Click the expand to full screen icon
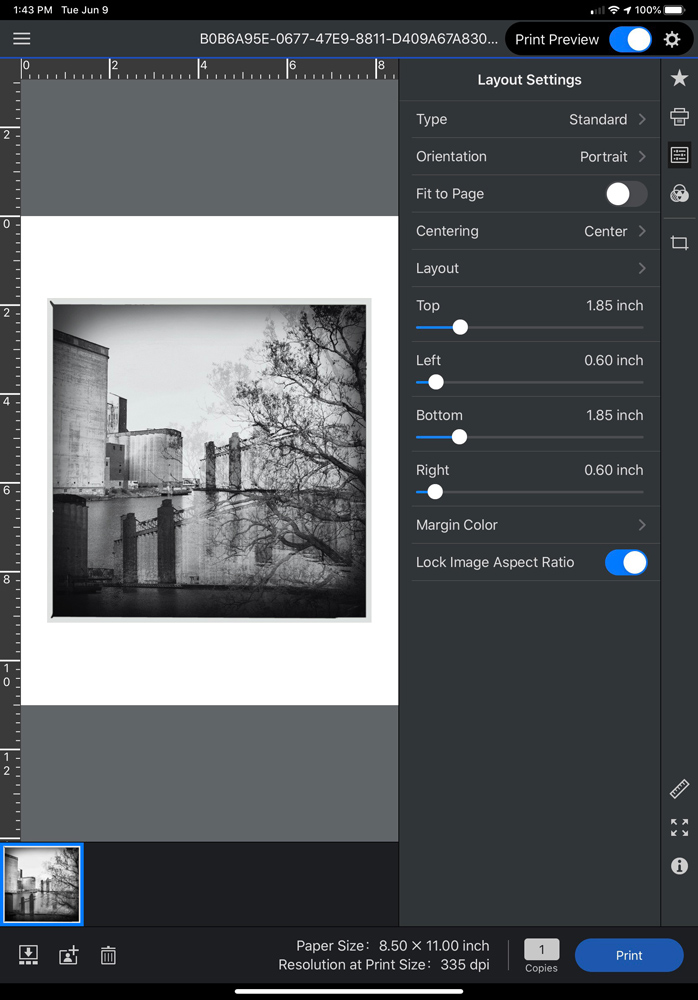 679,827
